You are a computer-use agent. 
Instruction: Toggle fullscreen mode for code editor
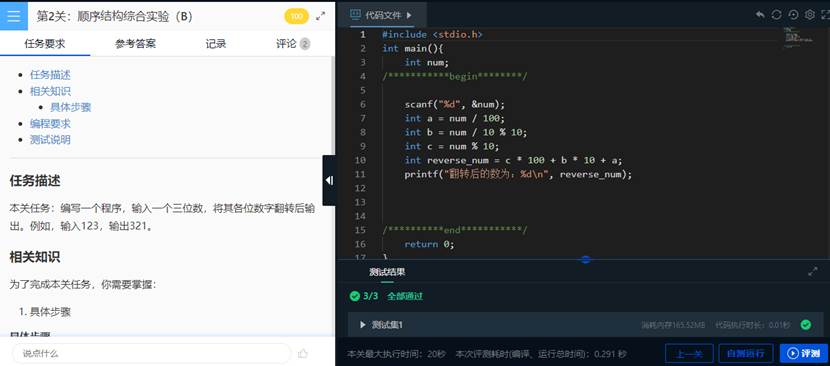[x=825, y=15]
